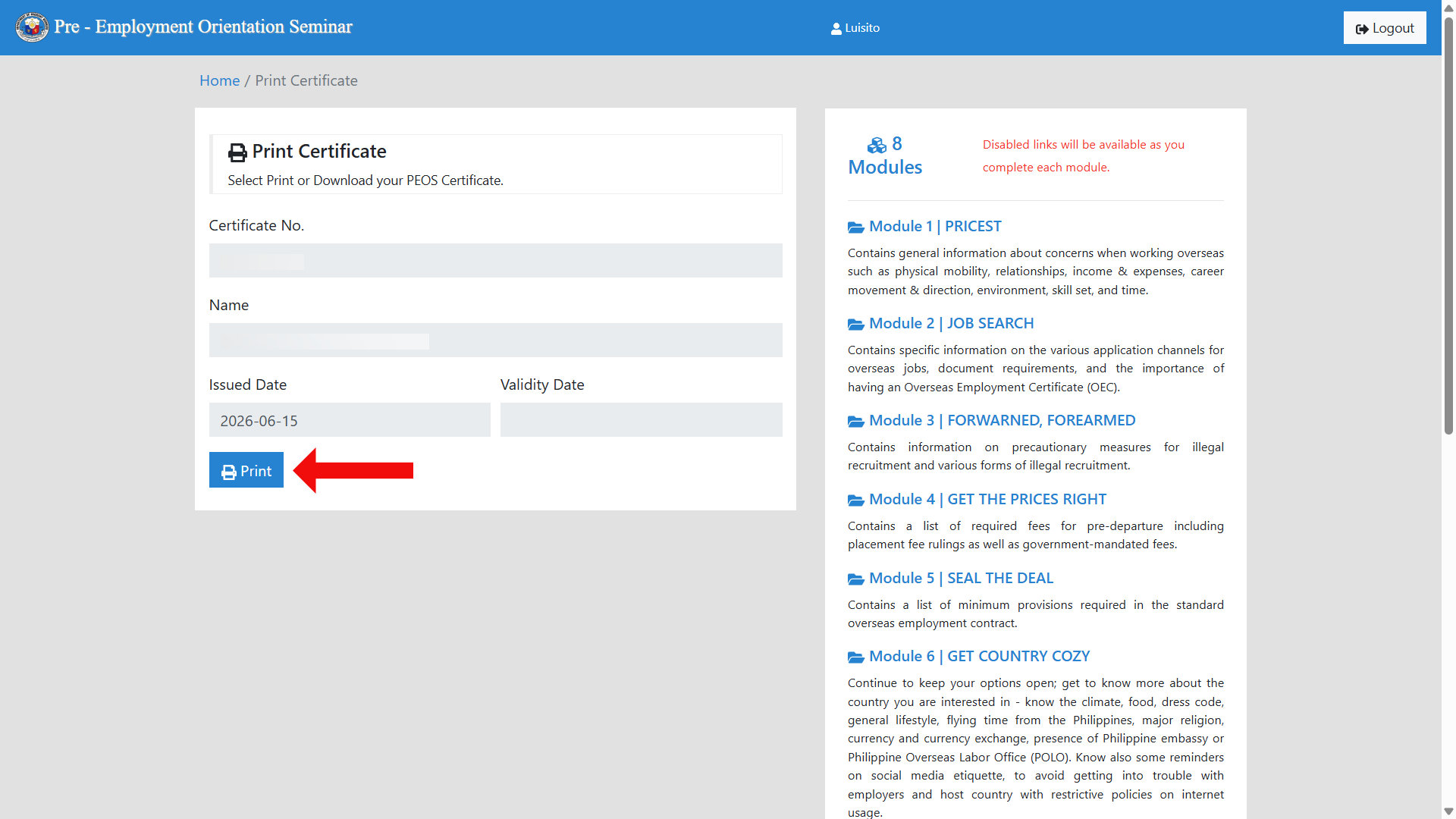Click the Name input field

pyautogui.click(x=495, y=340)
